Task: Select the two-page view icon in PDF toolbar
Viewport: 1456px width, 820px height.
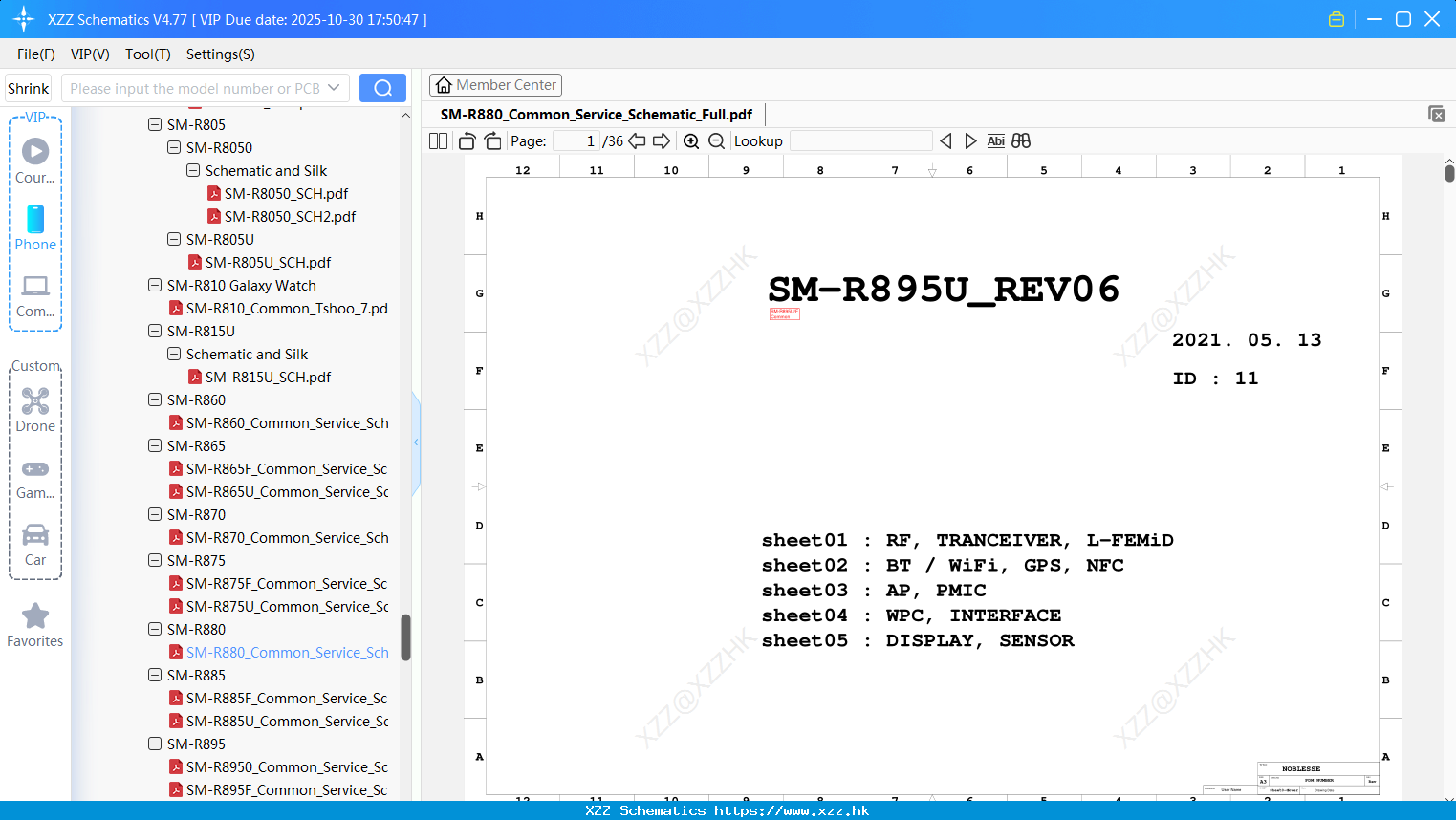Action: (437, 140)
